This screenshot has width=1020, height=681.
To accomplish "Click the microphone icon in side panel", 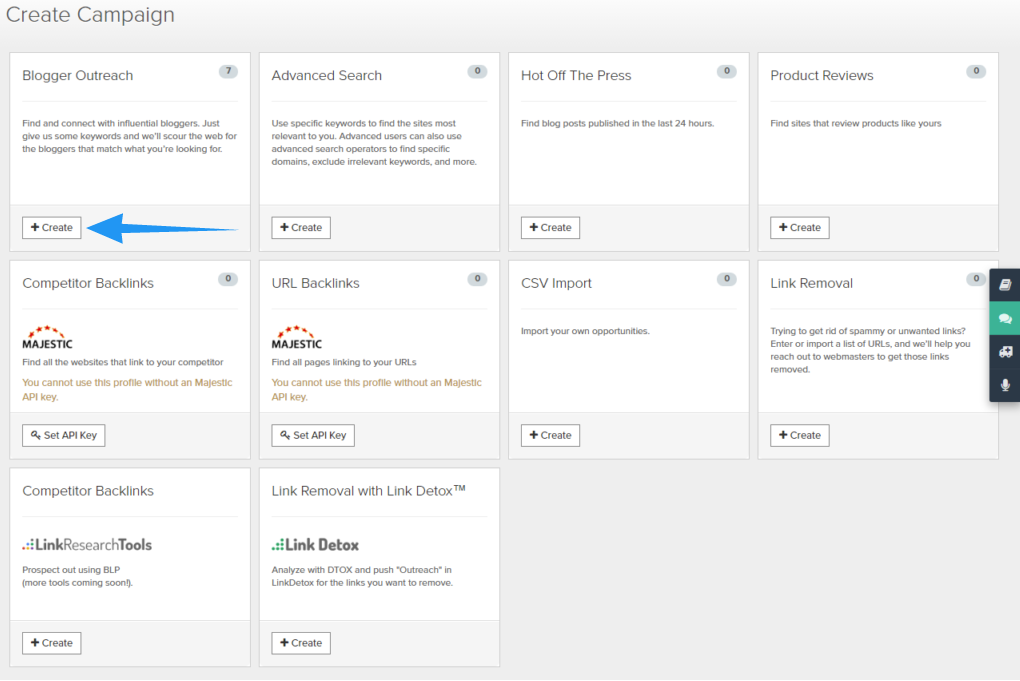I will pos(1005,385).
